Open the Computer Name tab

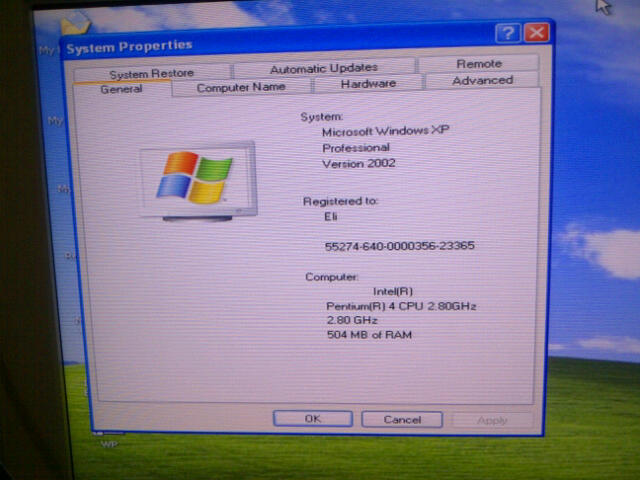[241, 87]
